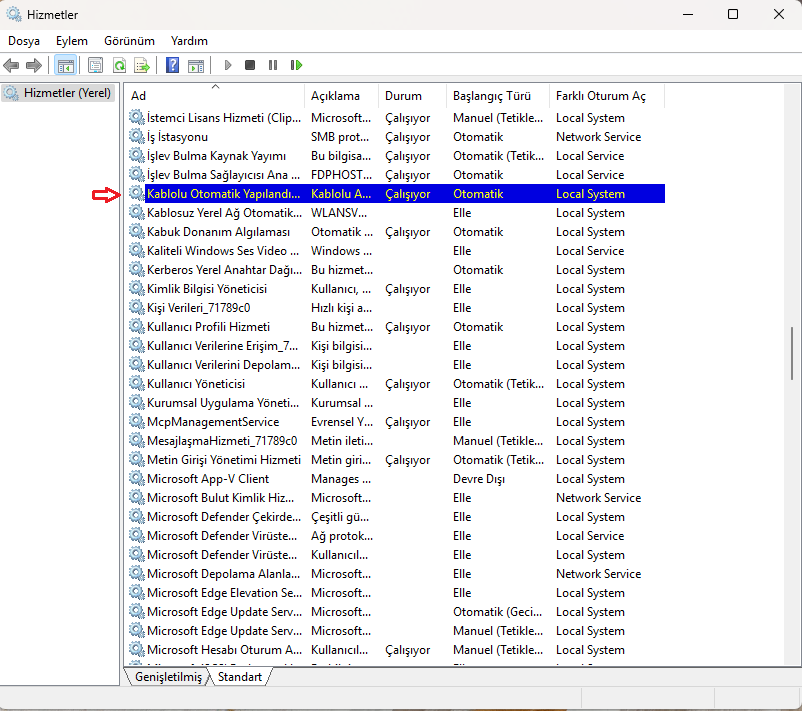Viewport: 802px width, 711px height.
Task: Open Properties via the toolbar icon
Action: click(95, 65)
